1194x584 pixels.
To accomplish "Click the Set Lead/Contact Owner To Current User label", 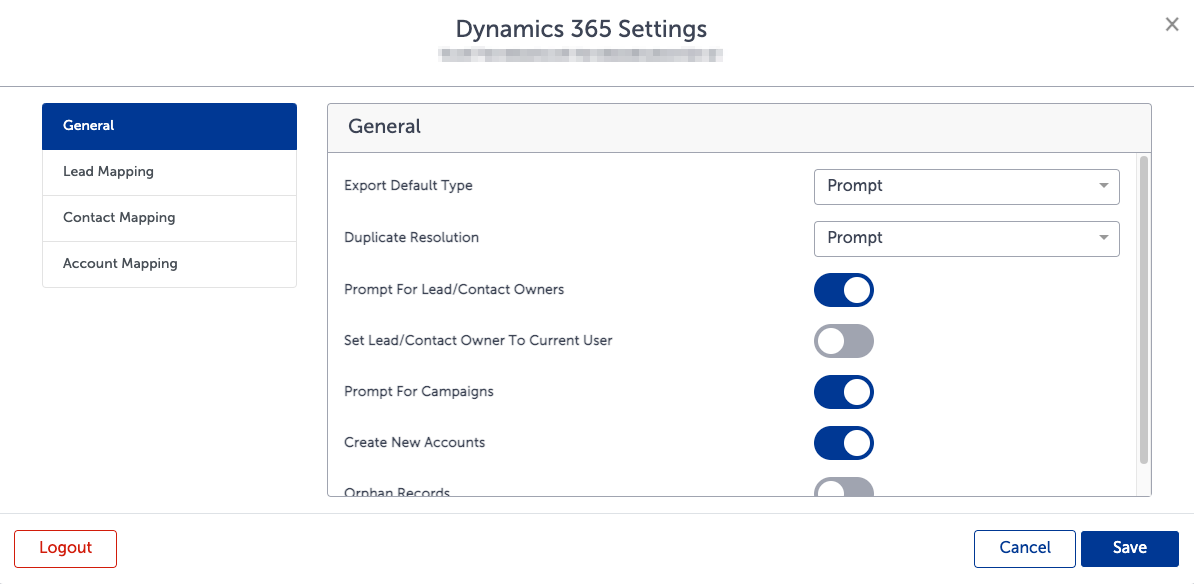I will 478,340.
